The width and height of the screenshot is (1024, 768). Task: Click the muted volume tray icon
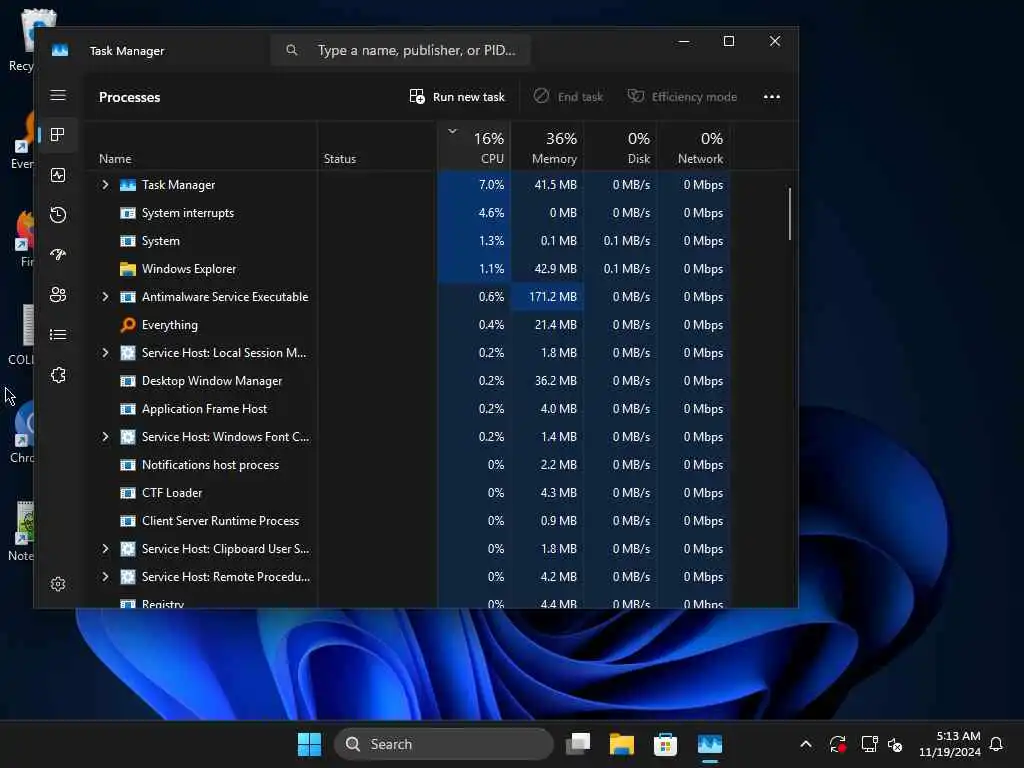coord(895,744)
